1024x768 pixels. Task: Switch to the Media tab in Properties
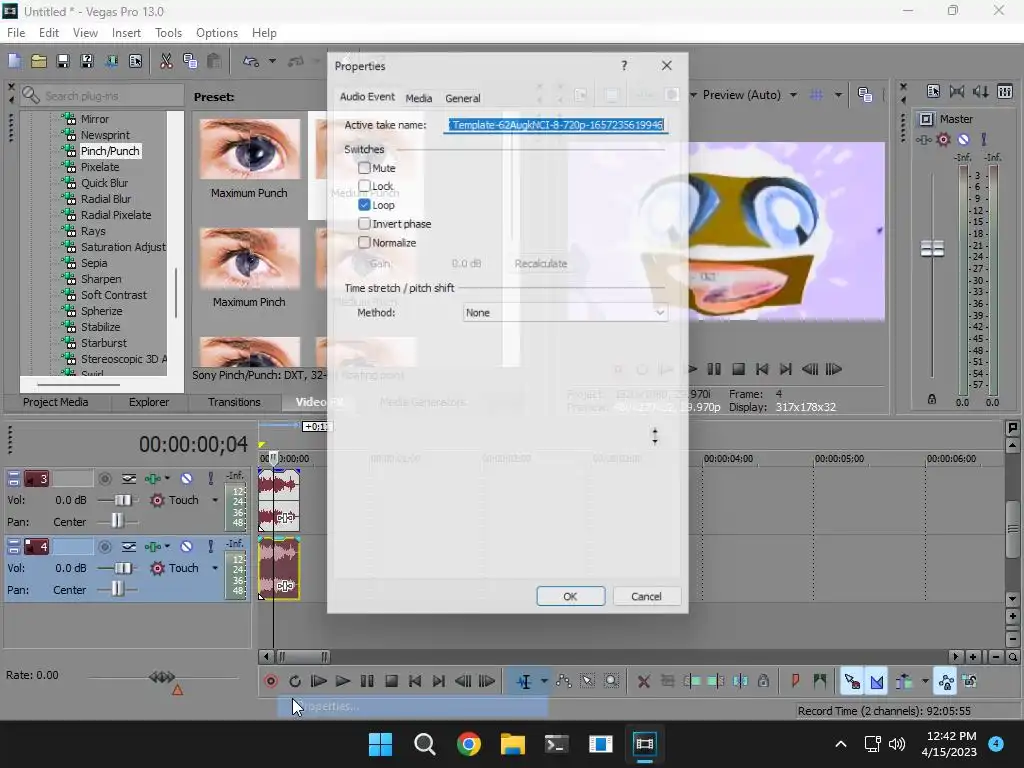[x=419, y=98]
